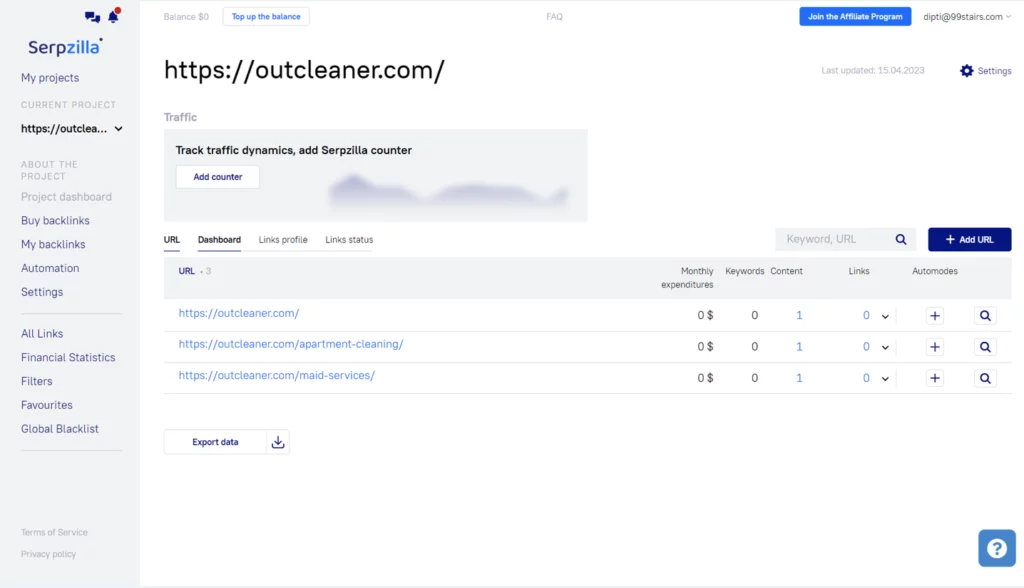Viewport: 1024px width, 588px height.
Task: Search links for the outcleaner.com/ row
Action: (985, 316)
